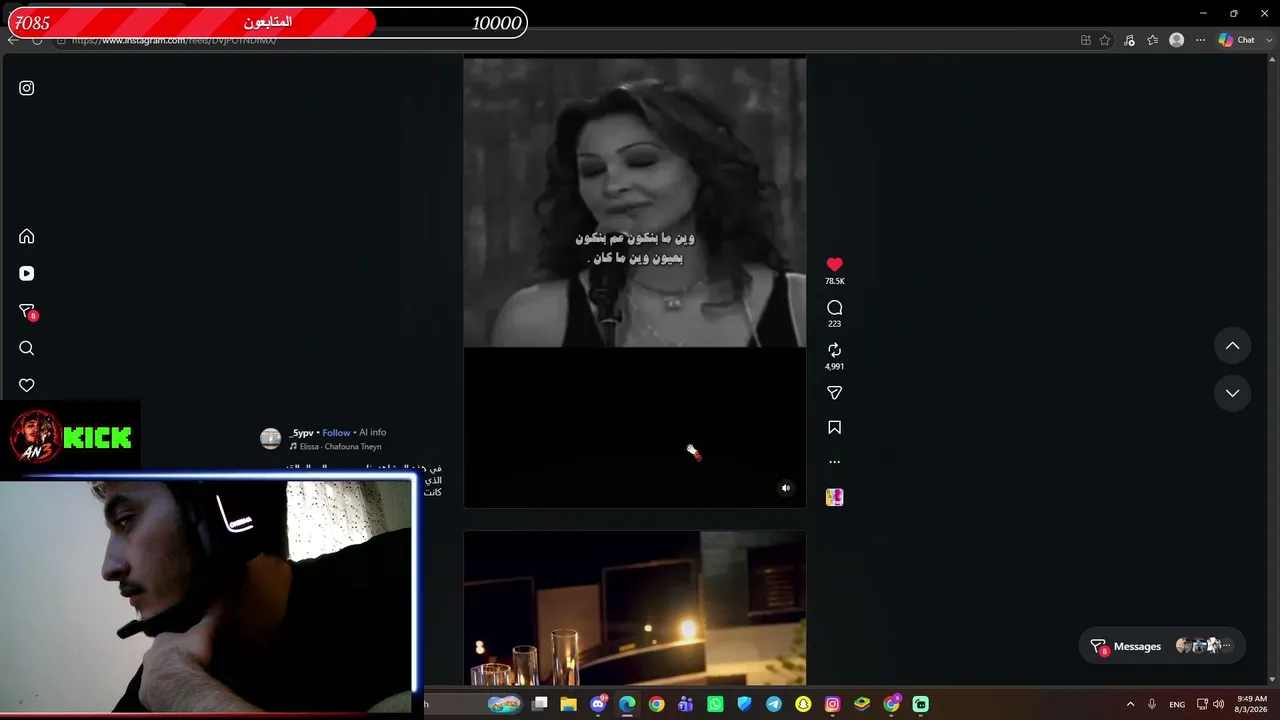Go to the next reel

pyautogui.click(x=1232, y=393)
